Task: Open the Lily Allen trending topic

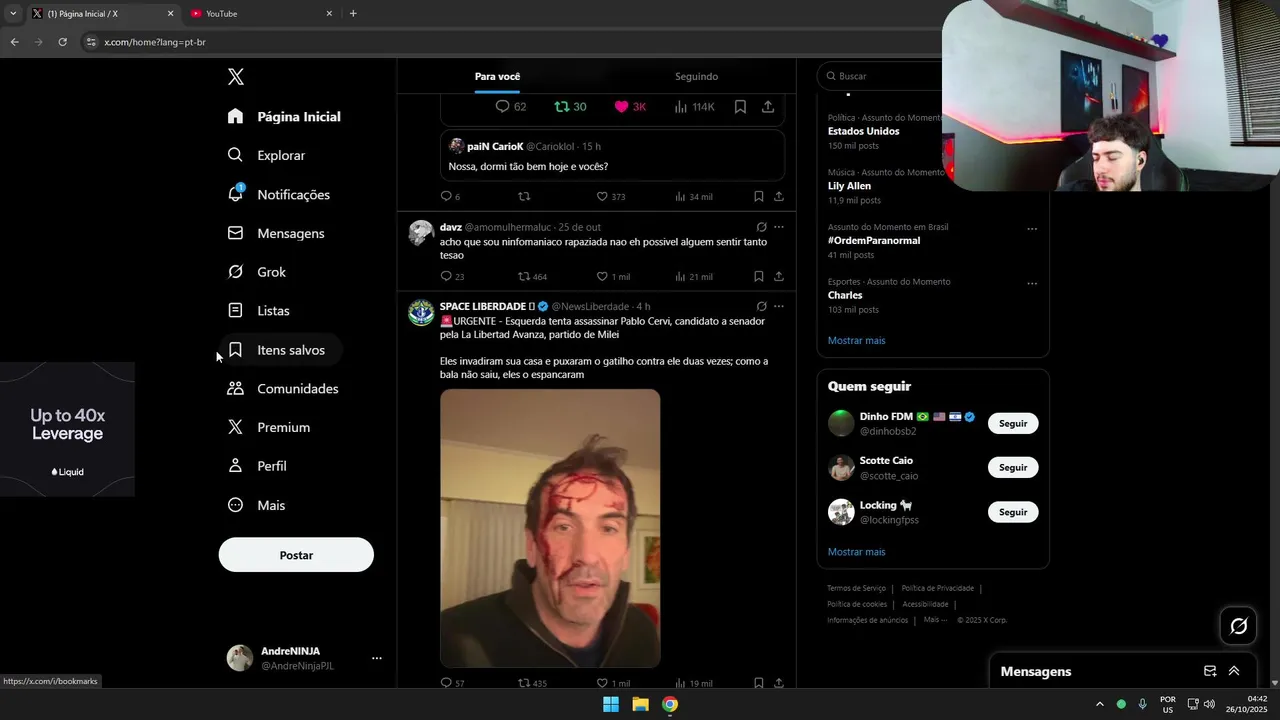Action: 849,186
